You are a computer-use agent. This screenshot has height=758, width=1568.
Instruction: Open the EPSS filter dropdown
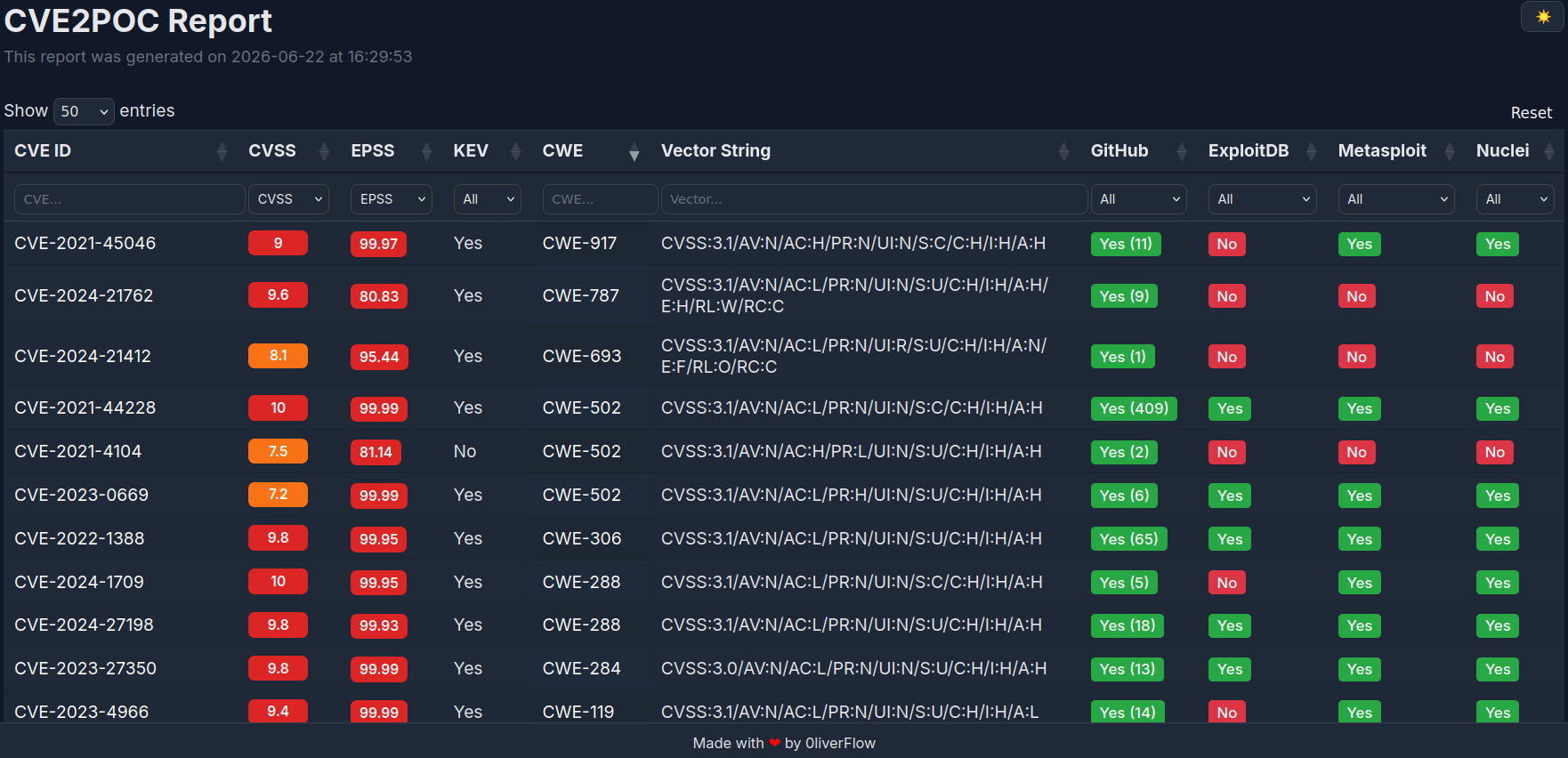[x=391, y=199]
